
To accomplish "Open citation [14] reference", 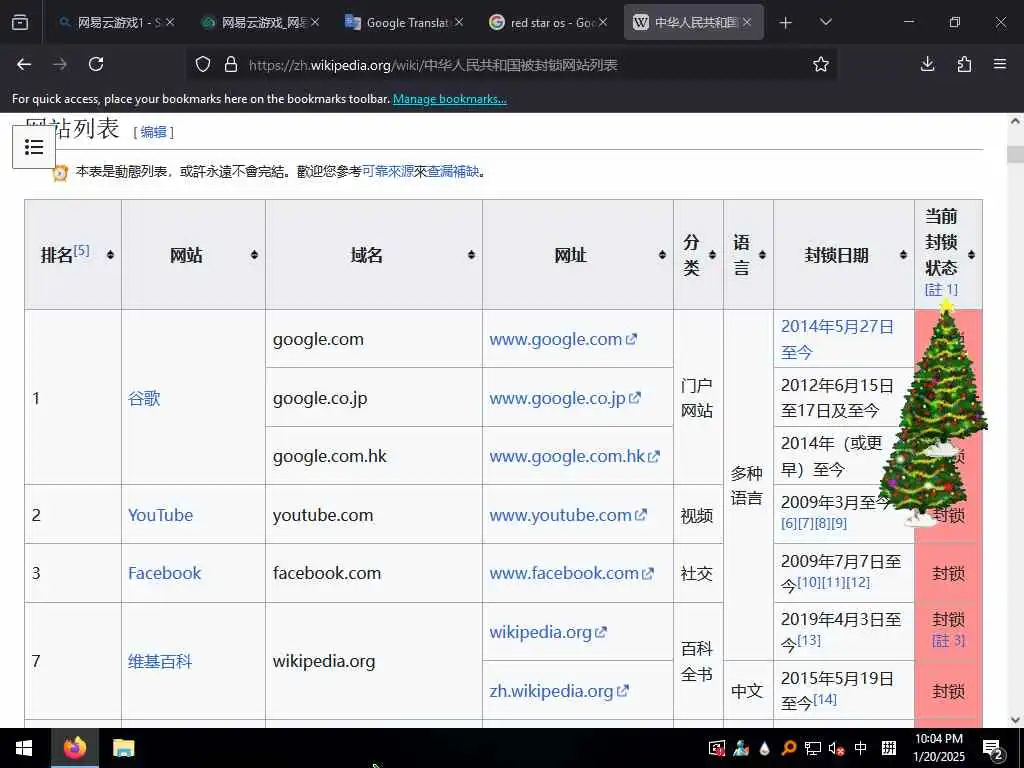I will coord(825,699).
